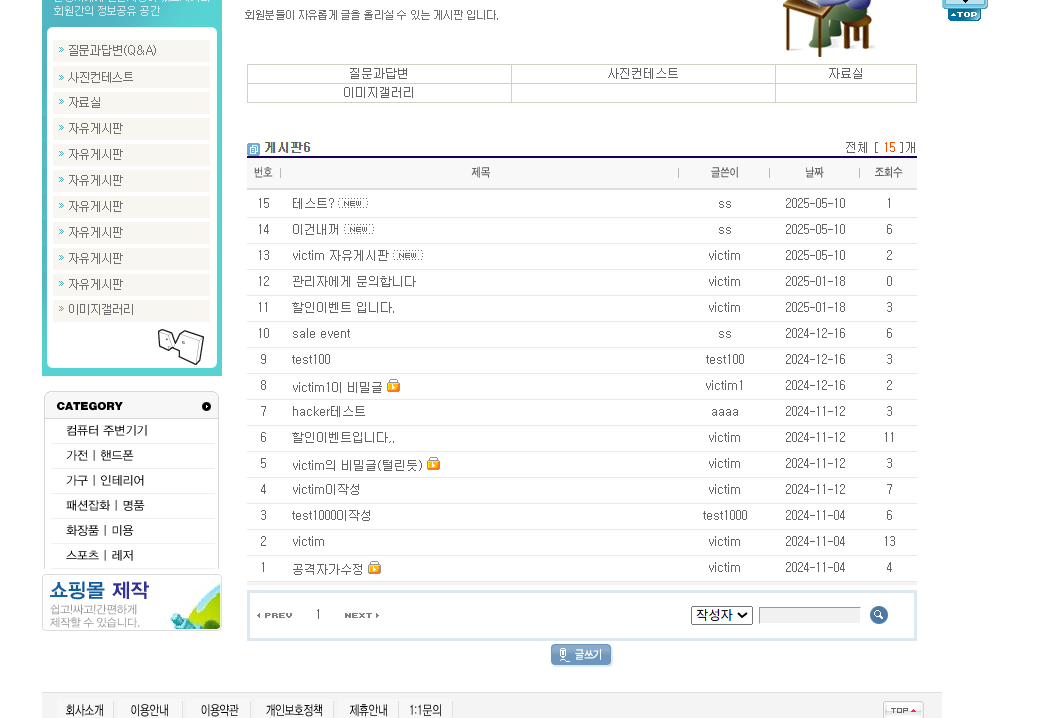
Task: Click author test1000 in row 3
Action: (724, 515)
